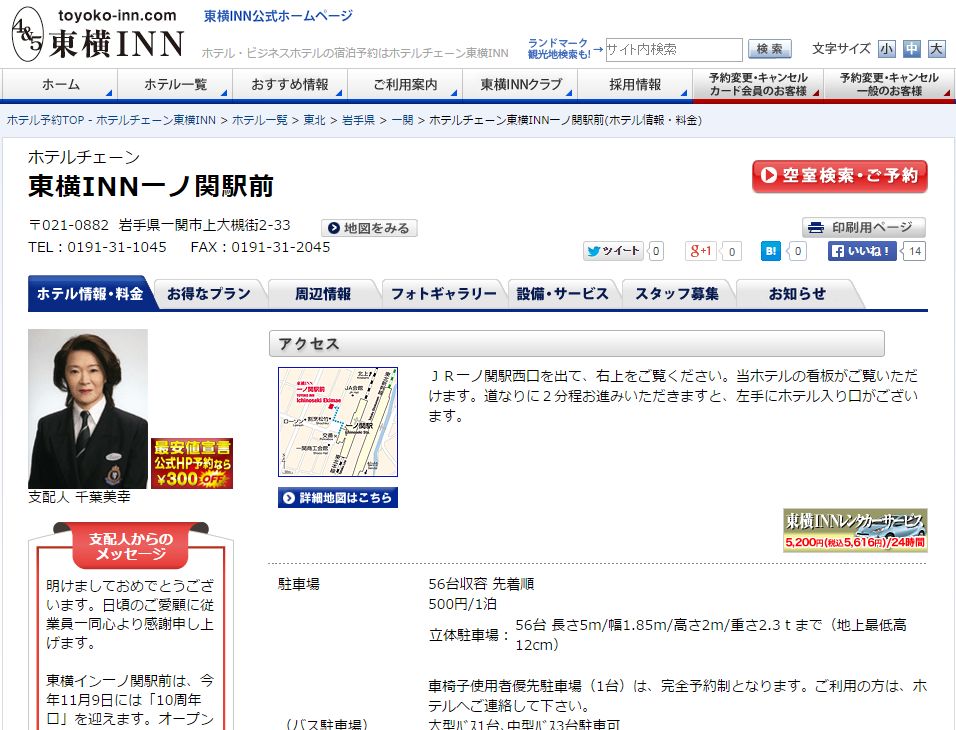Screen dimensions: 956x730
Task: Click the Twitter tweet count 0
Action: [655, 251]
